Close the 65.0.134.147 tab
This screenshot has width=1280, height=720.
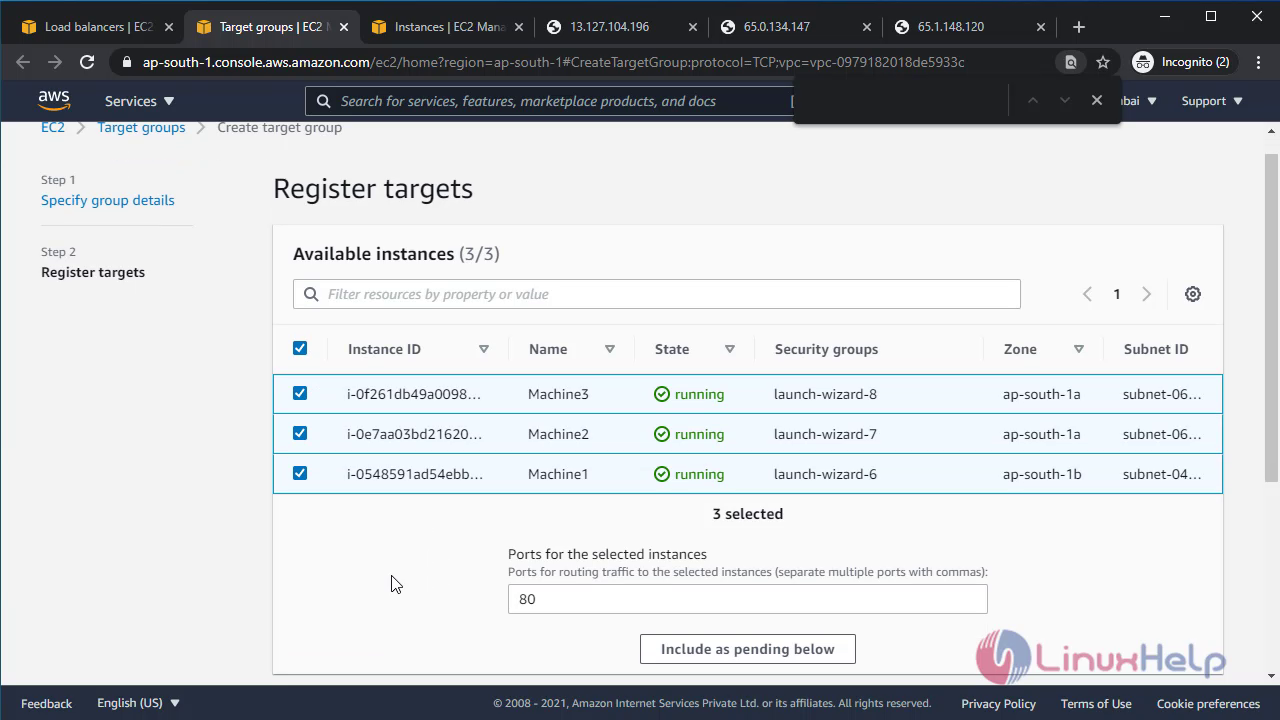(867, 27)
